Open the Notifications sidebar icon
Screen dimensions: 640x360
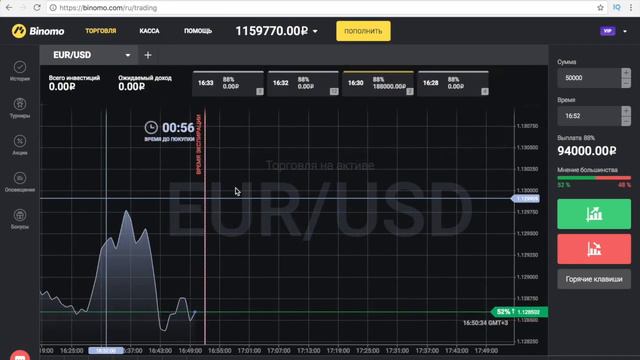20,178
